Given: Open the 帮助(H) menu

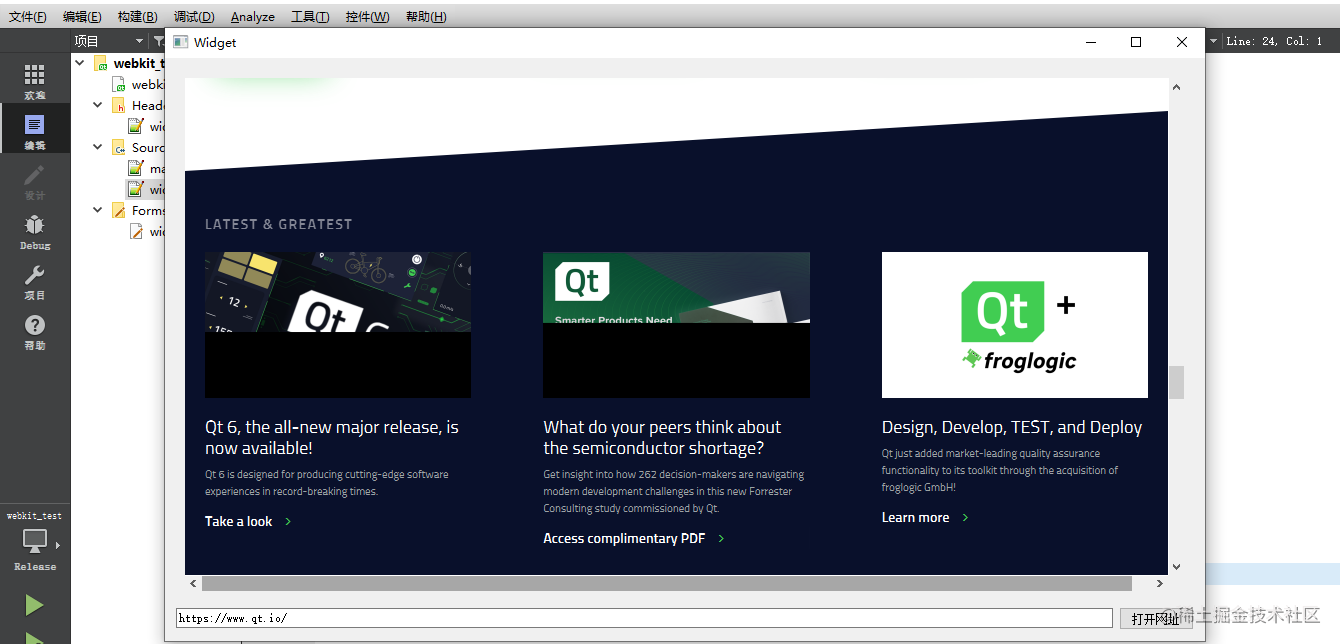Looking at the screenshot, I should tap(426, 17).
